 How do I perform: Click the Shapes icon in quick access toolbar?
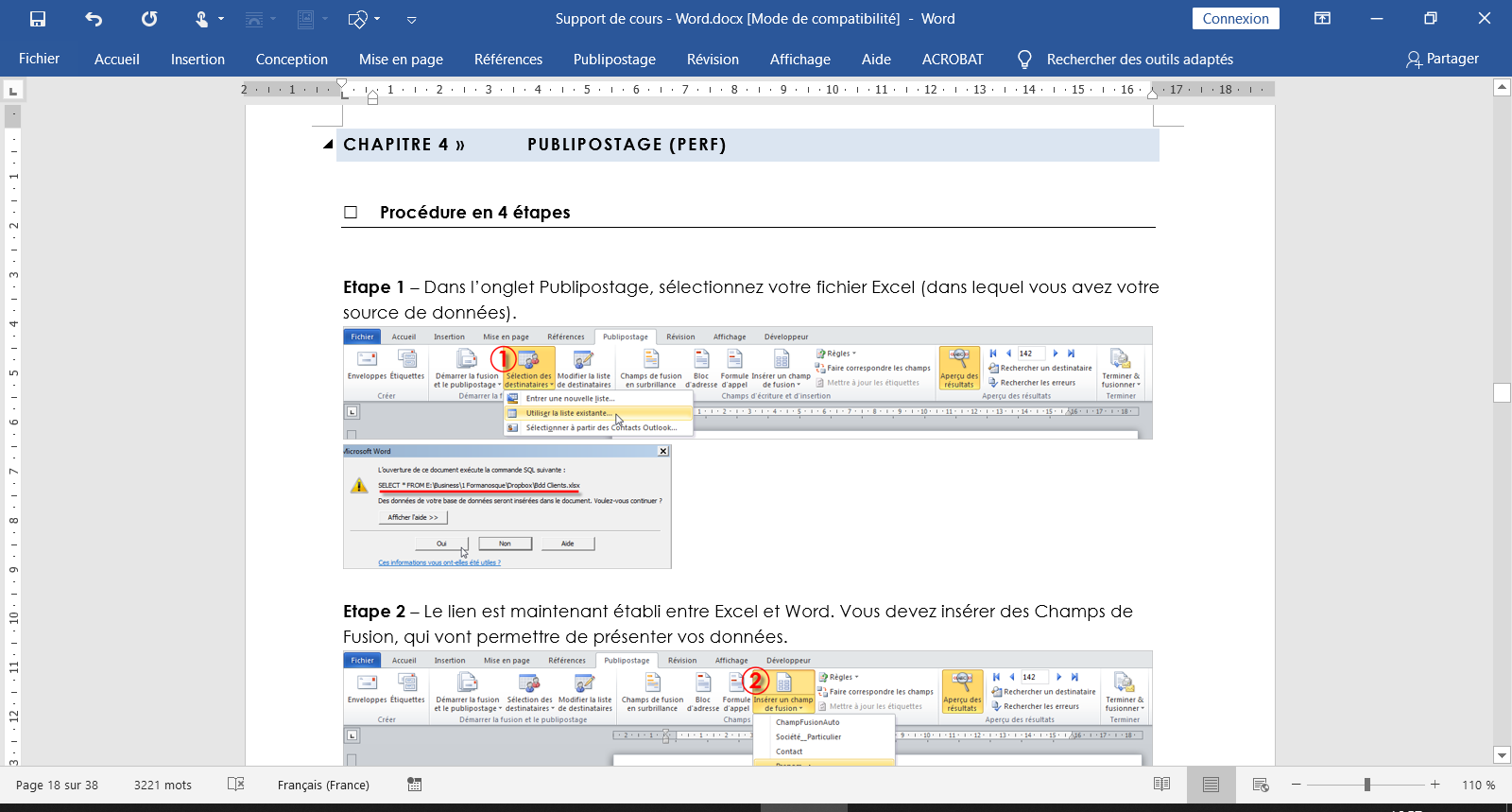(357, 19)
